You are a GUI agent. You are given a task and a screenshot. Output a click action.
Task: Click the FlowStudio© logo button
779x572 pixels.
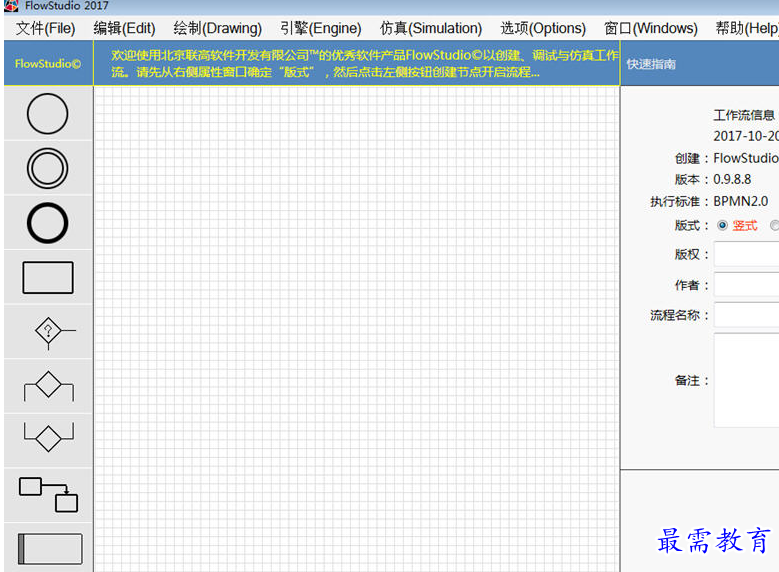point(48,64)
